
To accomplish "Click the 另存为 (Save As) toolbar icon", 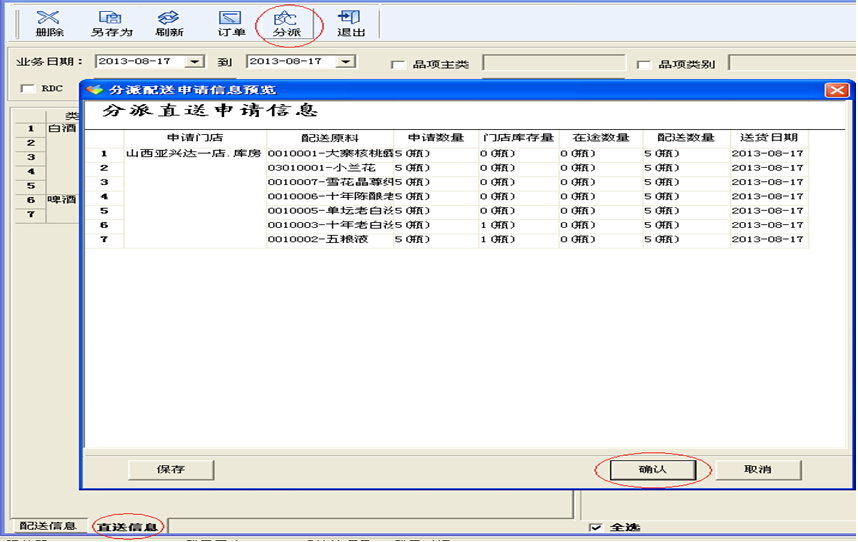I will tap(111, 23).
